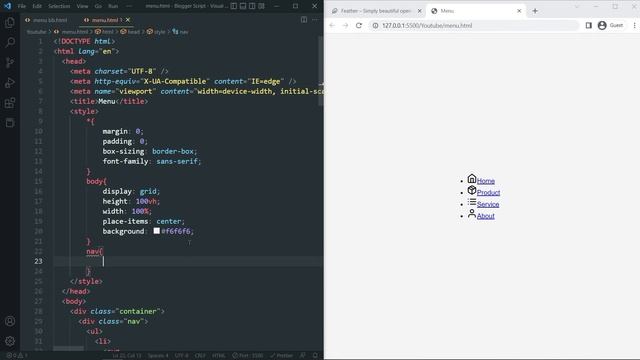Split the editor to the right
The image size is (640, 360).
pyautogui.click(x=304, y=20)
